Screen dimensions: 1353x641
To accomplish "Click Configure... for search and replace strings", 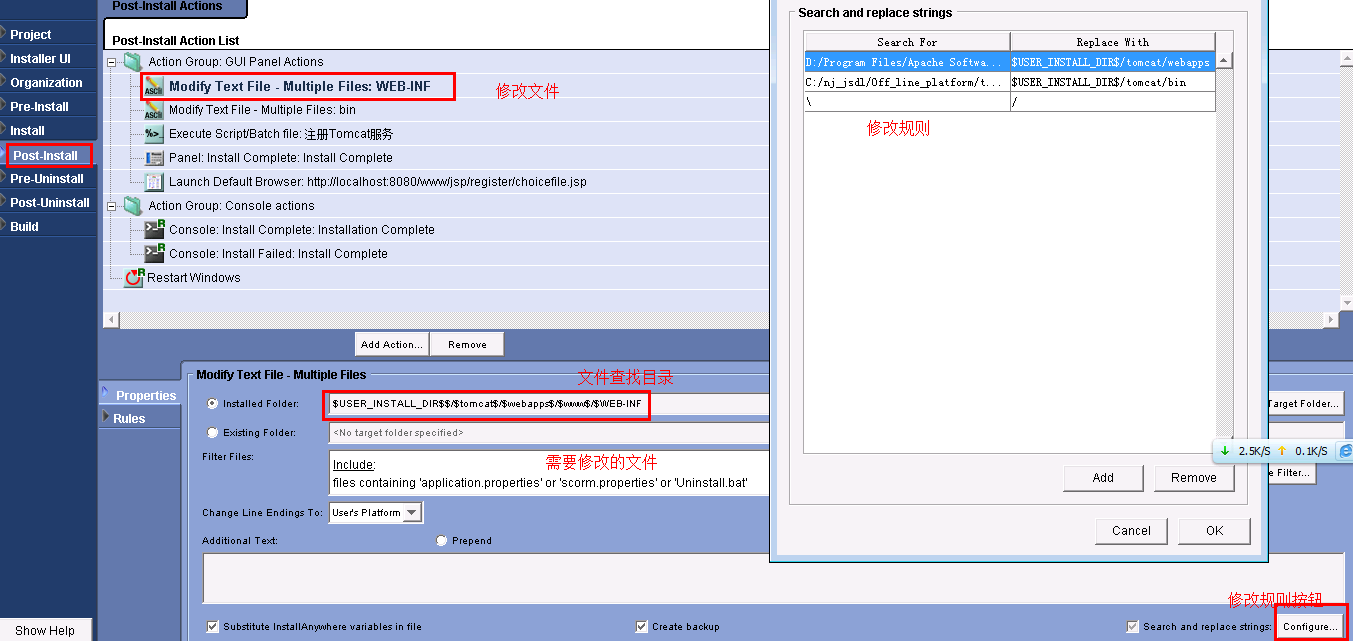I will coord(1310,626).
